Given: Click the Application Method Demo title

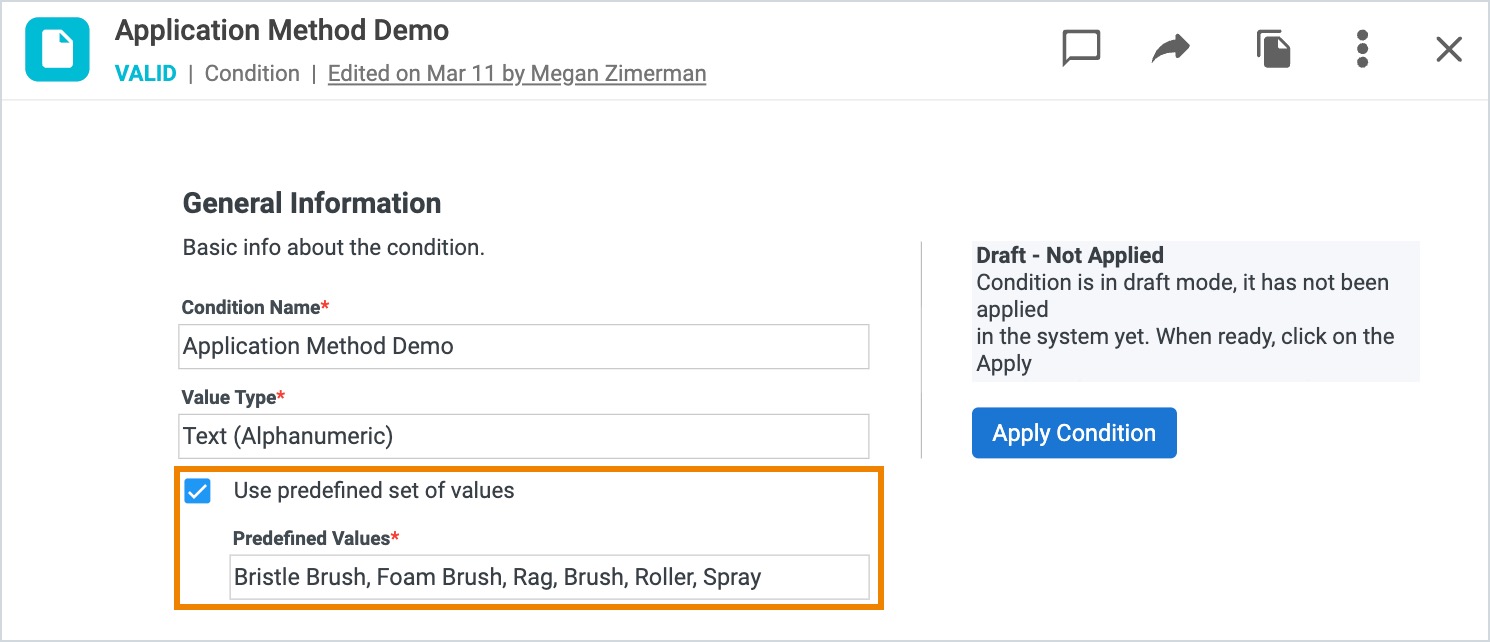Looking at the screenshot, I should 282,30.
